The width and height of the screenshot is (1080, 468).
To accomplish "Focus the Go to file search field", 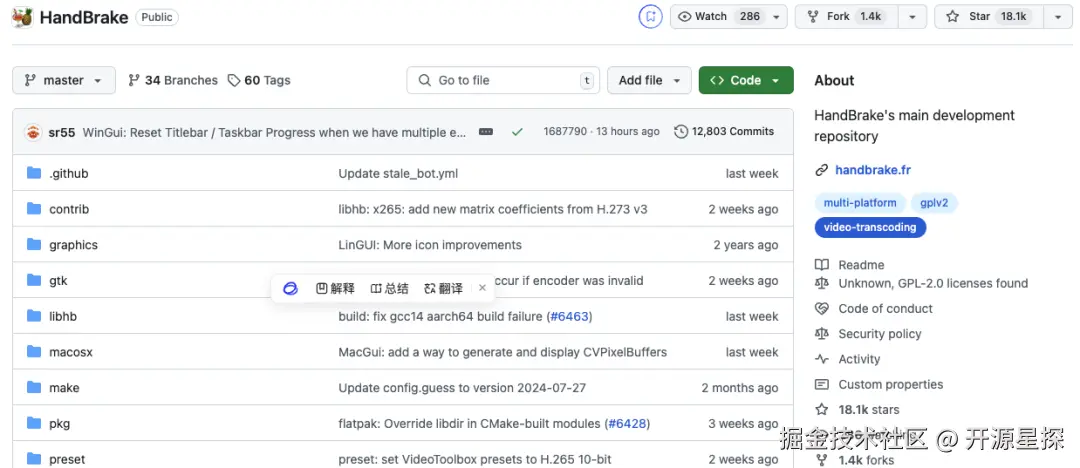I will pos(503,80).
